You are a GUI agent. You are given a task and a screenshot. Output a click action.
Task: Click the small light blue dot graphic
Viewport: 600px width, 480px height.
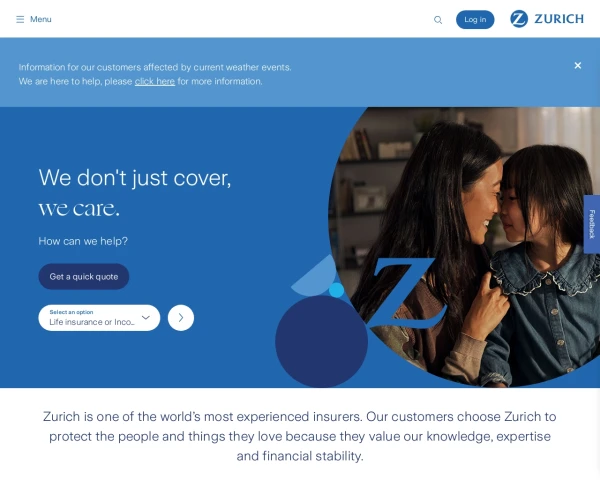tap(336, 290)
